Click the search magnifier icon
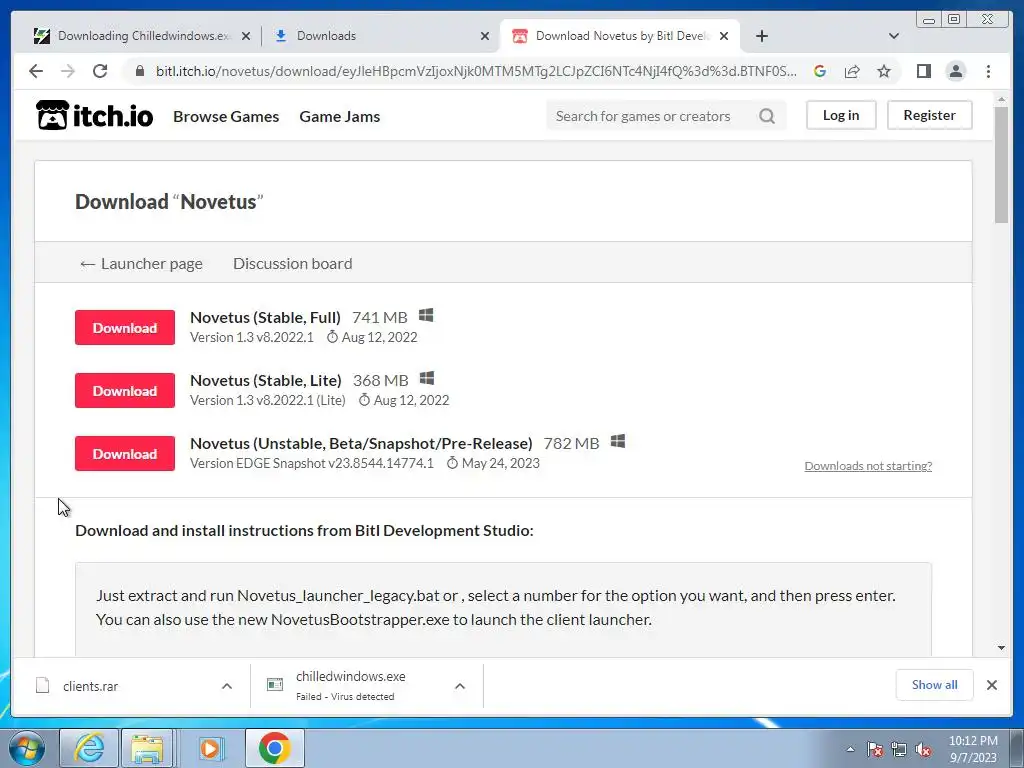This screenshot has height=768, width=1024. [x=767, y=116]
